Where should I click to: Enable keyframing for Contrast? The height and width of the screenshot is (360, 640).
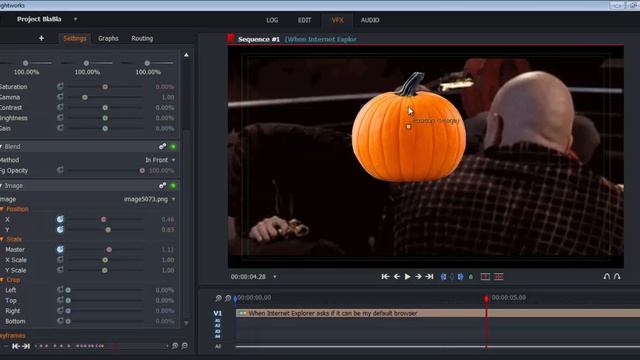(x=60, y=107)
